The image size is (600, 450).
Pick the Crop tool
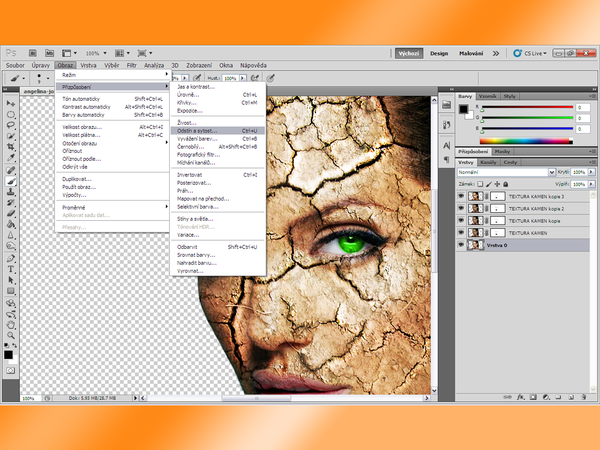coord(10,147)
